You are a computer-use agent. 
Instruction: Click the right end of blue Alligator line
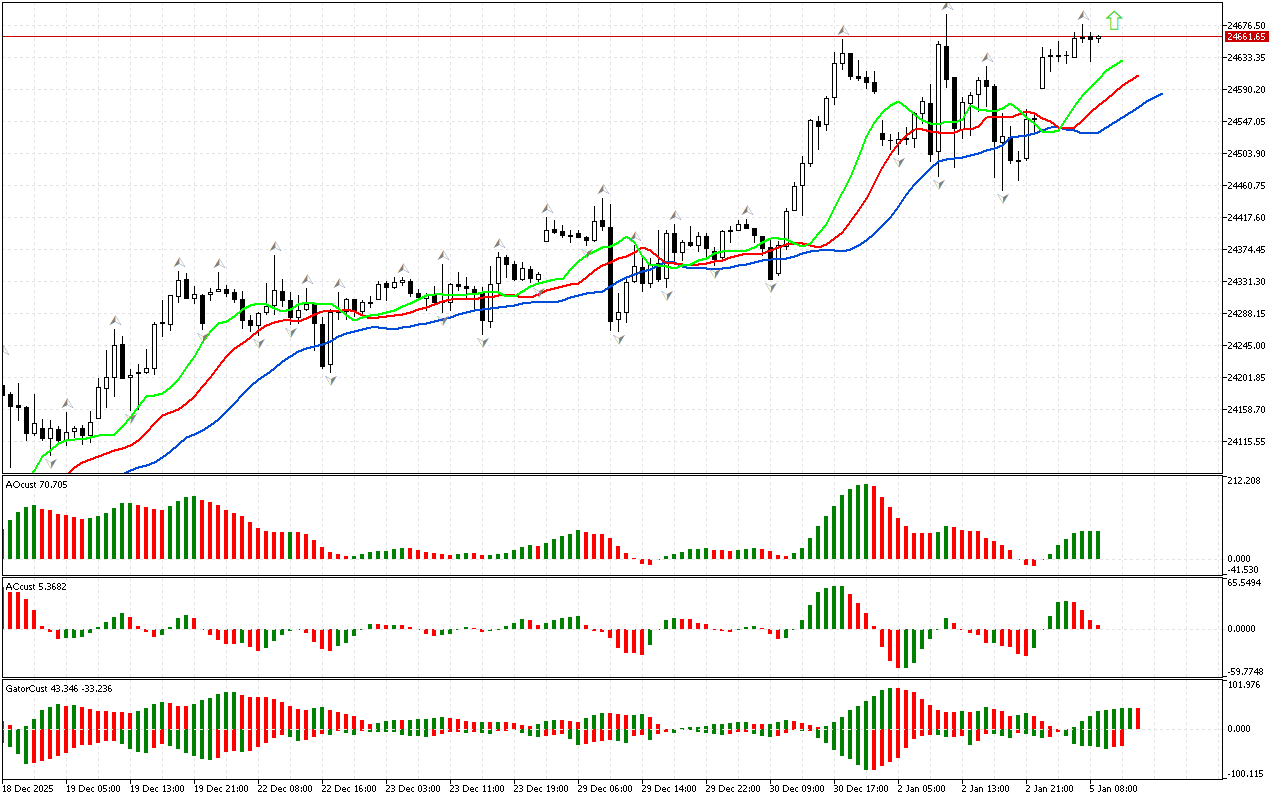(x=1160, y=94)
